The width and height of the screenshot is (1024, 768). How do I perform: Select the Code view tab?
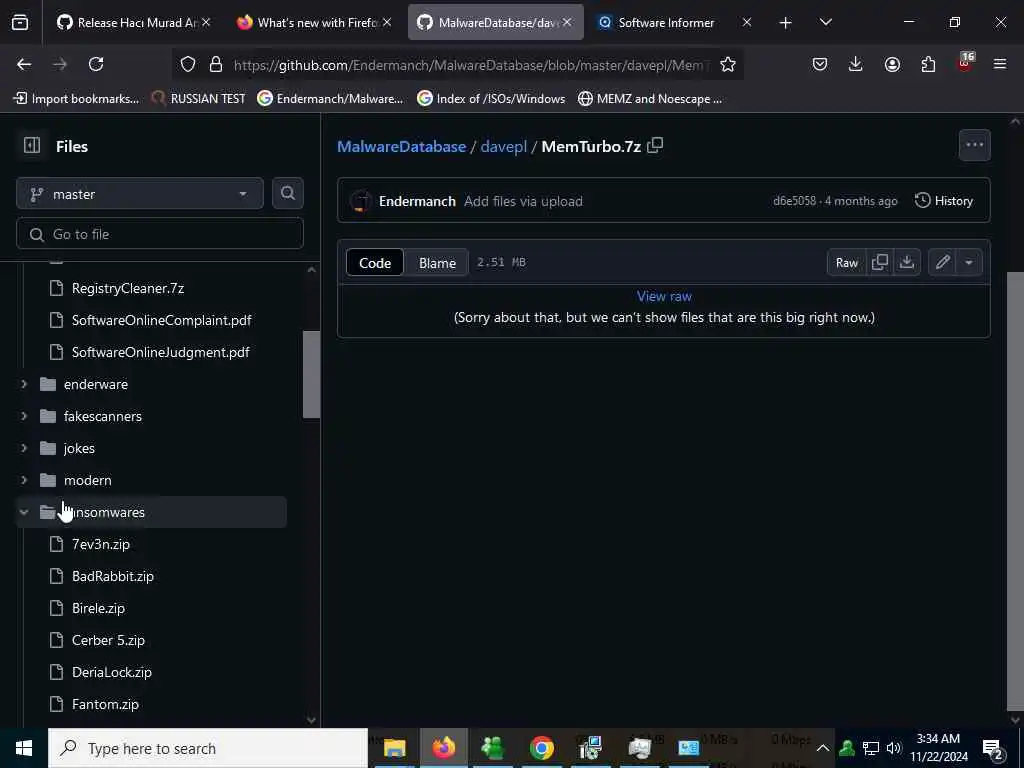coord(375,263)
